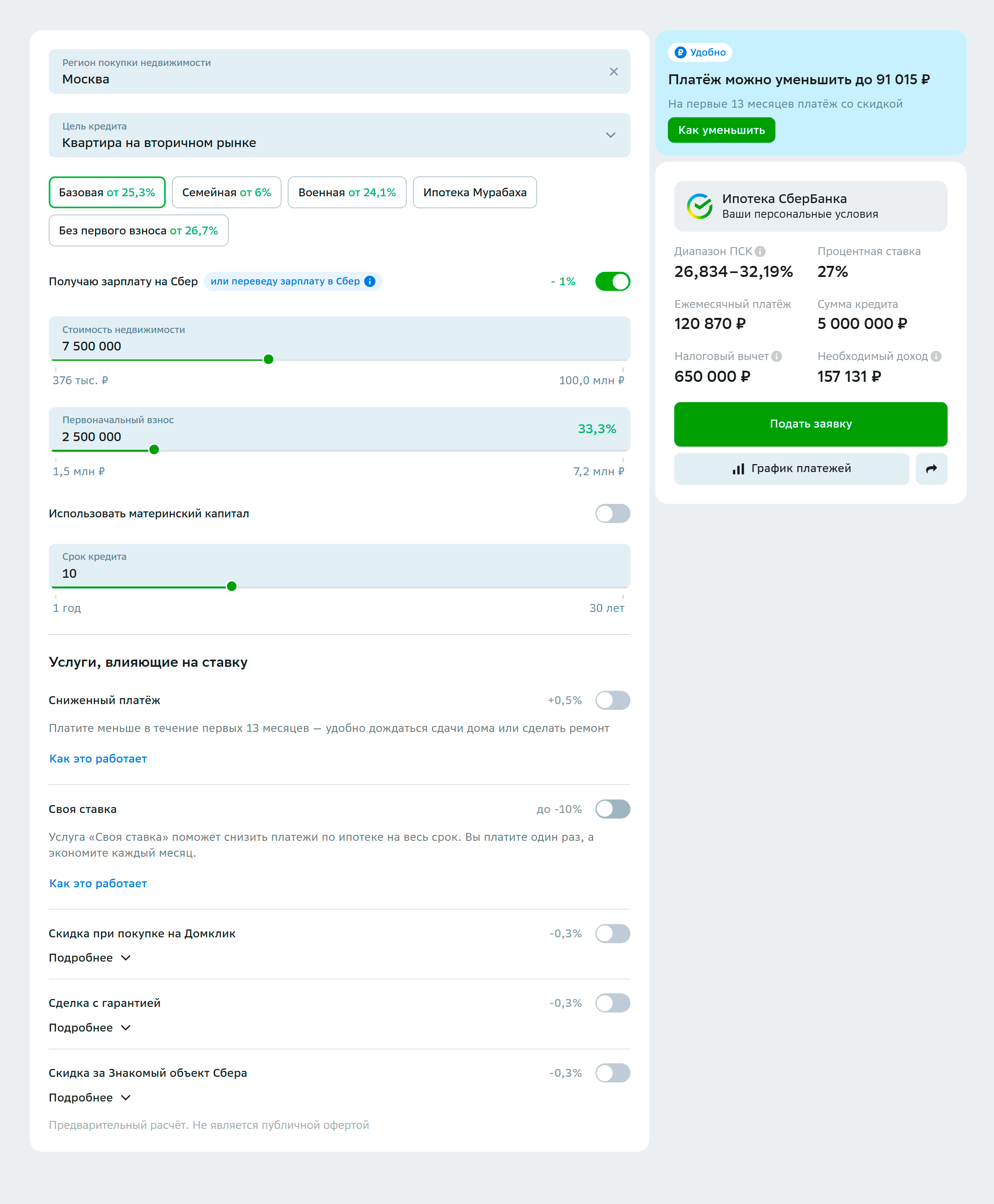Click the Подать заявку button

[810, 424]
